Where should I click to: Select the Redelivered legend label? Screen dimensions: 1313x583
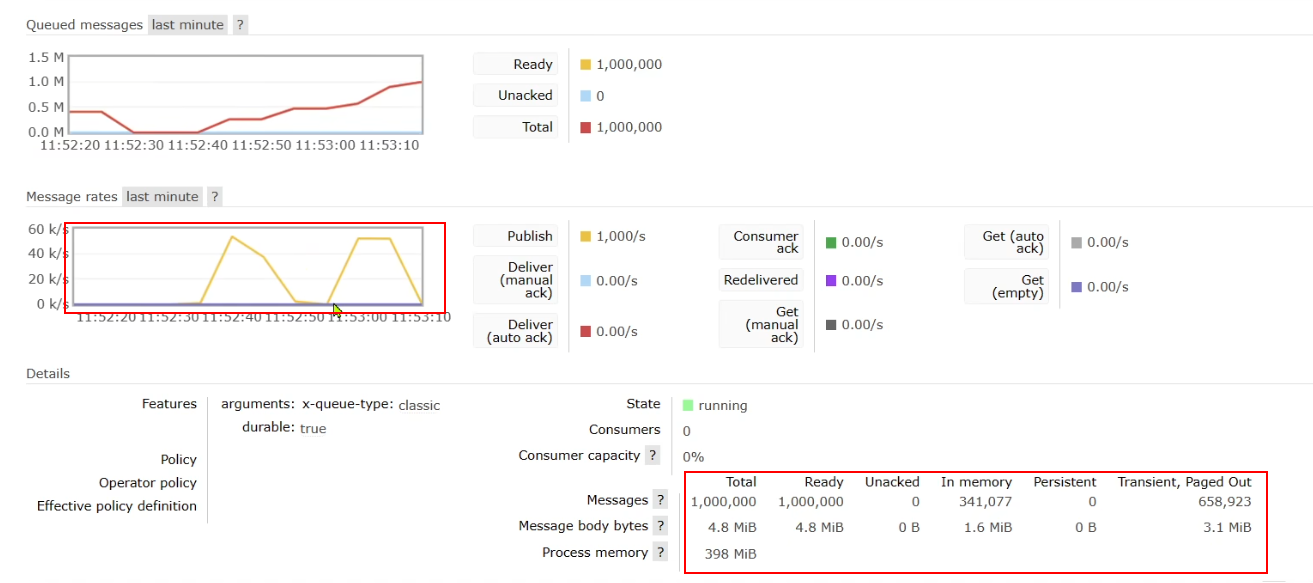(x=760, y=280)
